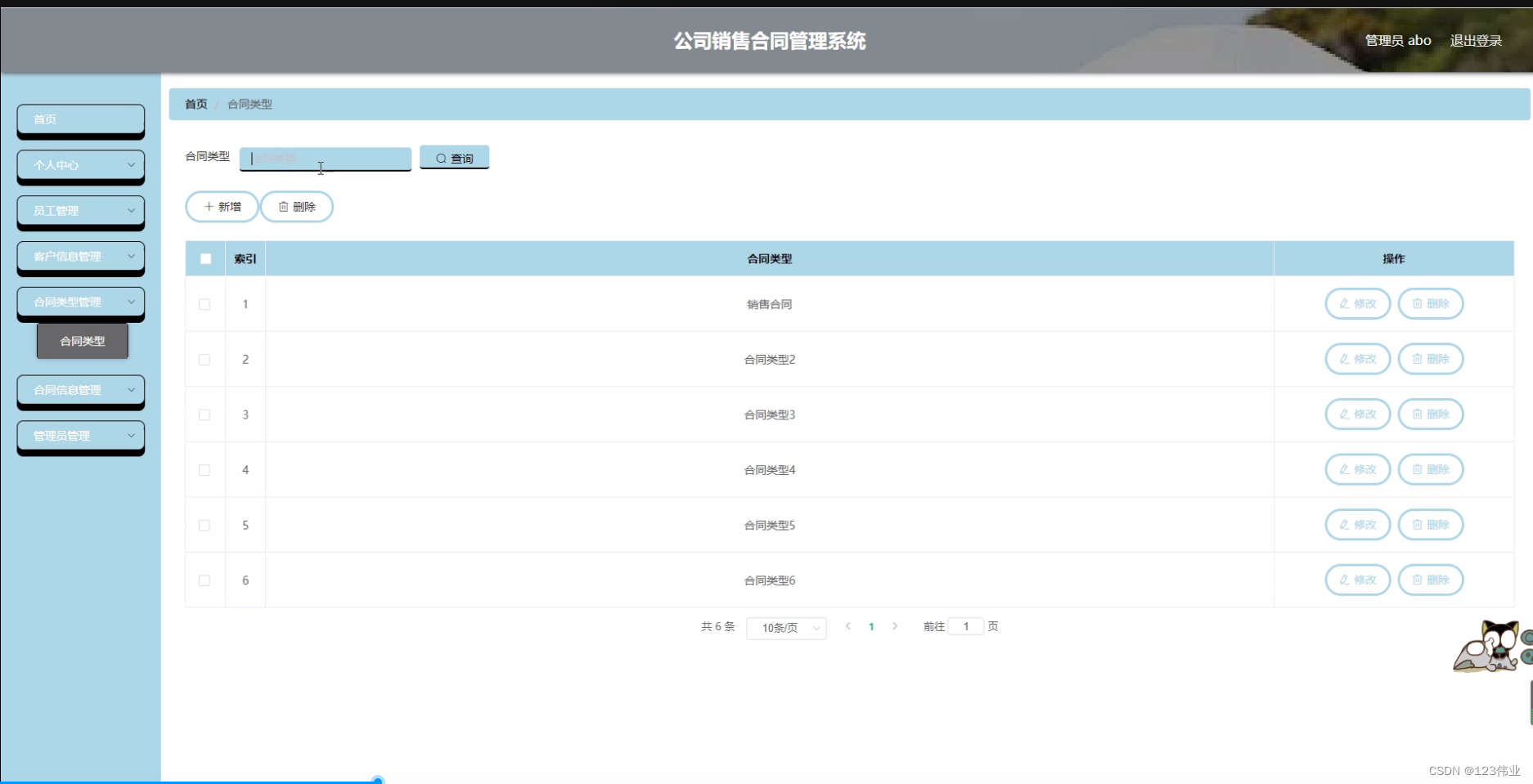Screen dimensions: 1533x784
Task: Click the next page arrow in pagination
Action: (x=896, y=626)
